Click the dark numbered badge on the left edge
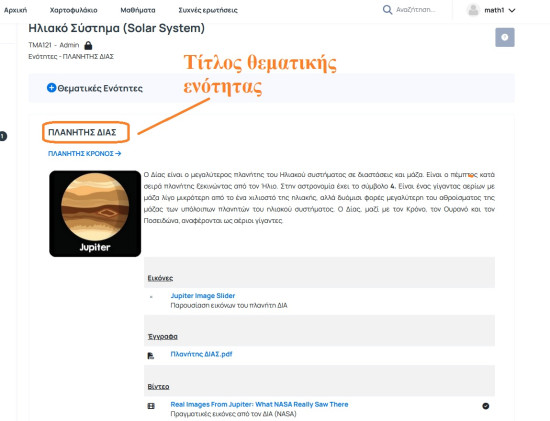 [3, 136]
